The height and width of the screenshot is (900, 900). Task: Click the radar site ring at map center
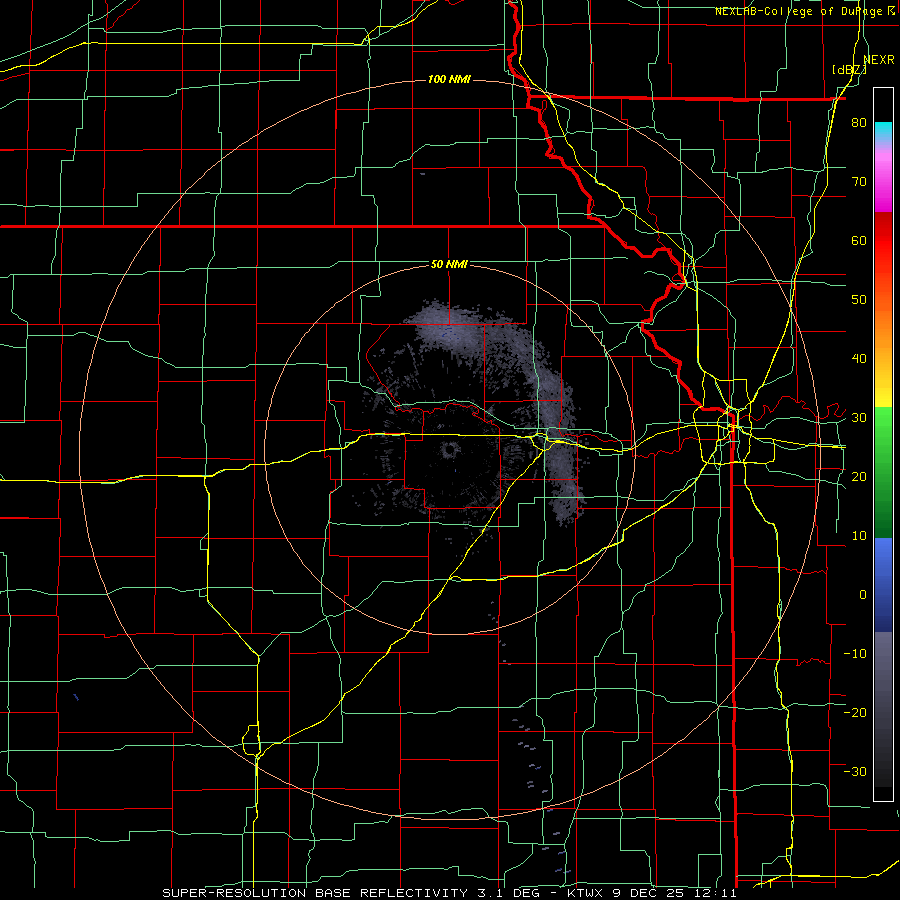[449, 451]
